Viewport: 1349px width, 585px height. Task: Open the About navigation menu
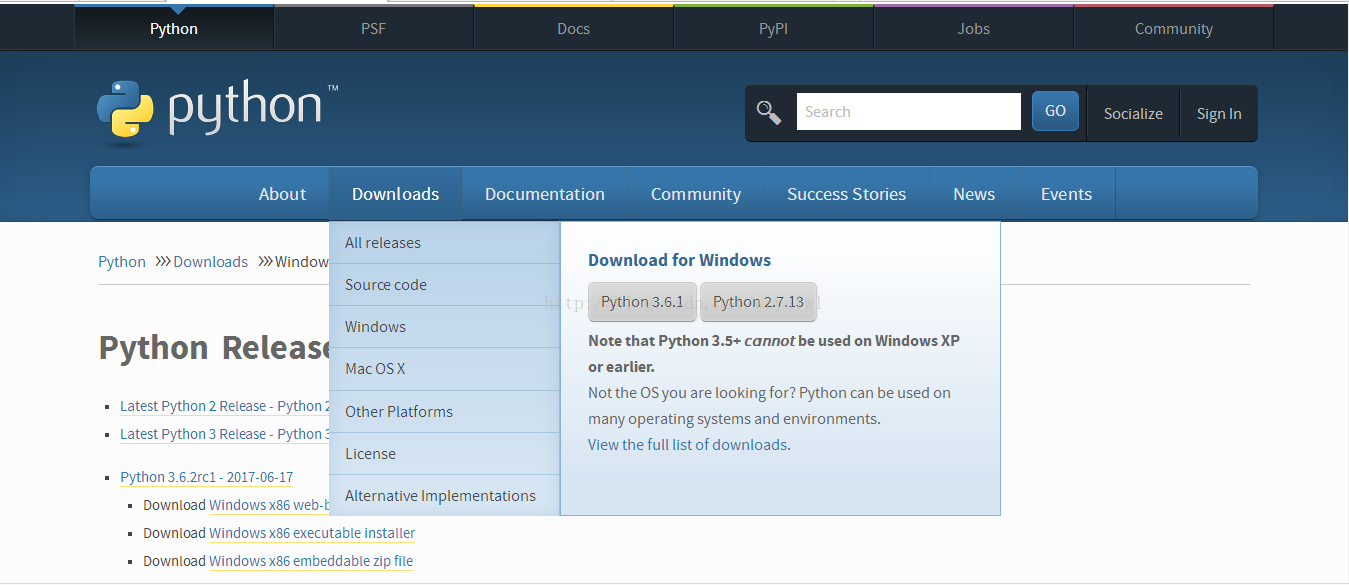[282, 194]
